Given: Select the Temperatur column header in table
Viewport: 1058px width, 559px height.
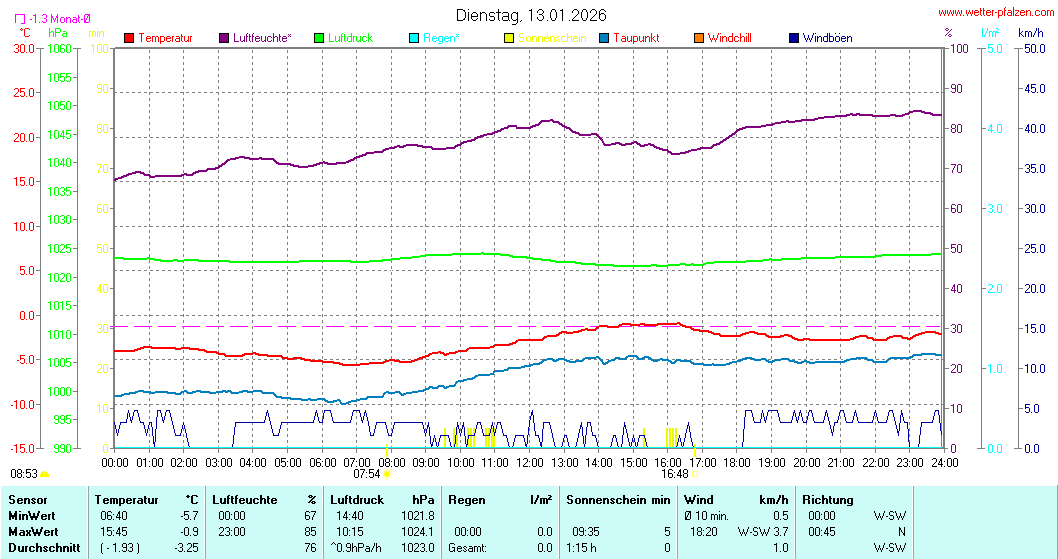Looking at the screenshot, I should pyautogui.click(x=127, y=500).
